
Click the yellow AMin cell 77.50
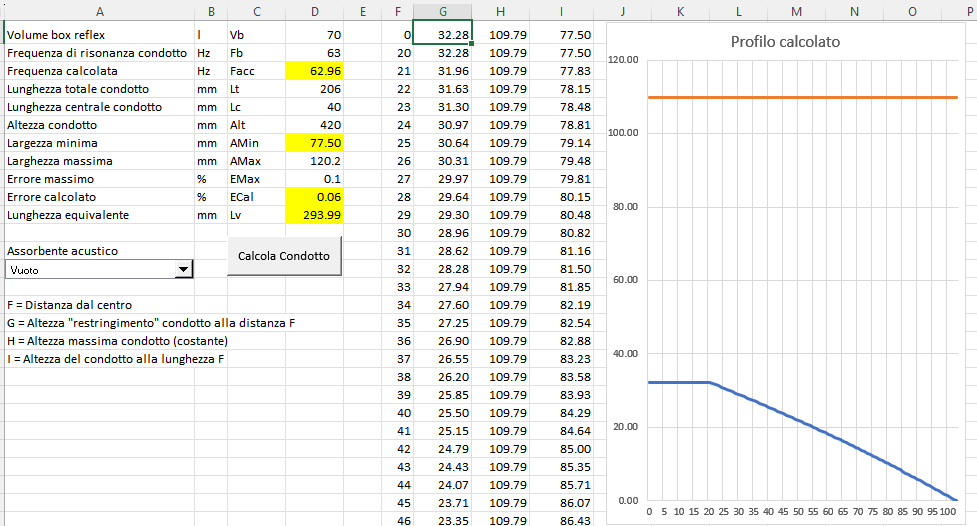tap(315, 143)
